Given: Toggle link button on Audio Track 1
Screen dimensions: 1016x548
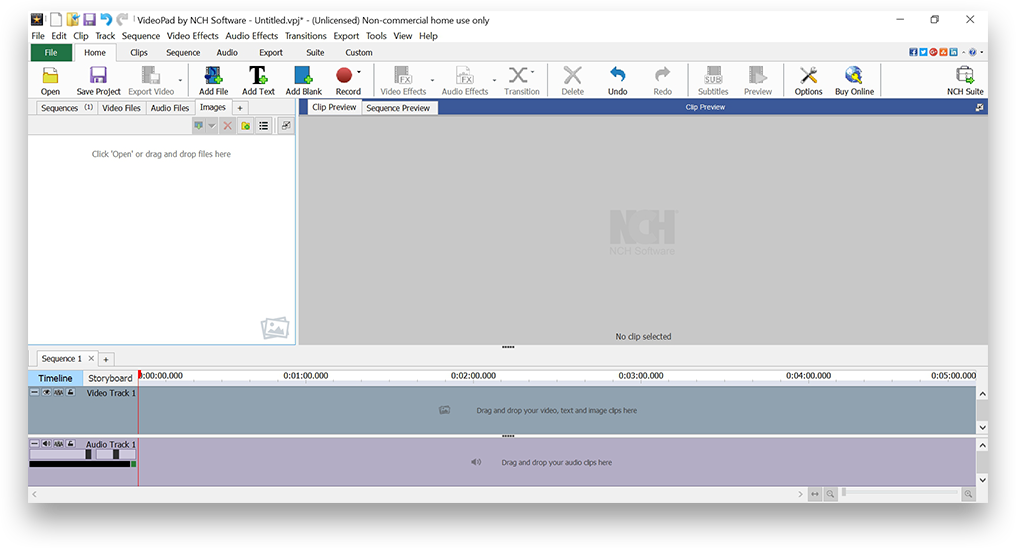Looking at the screenshot, I should click(x=58, y=444).
